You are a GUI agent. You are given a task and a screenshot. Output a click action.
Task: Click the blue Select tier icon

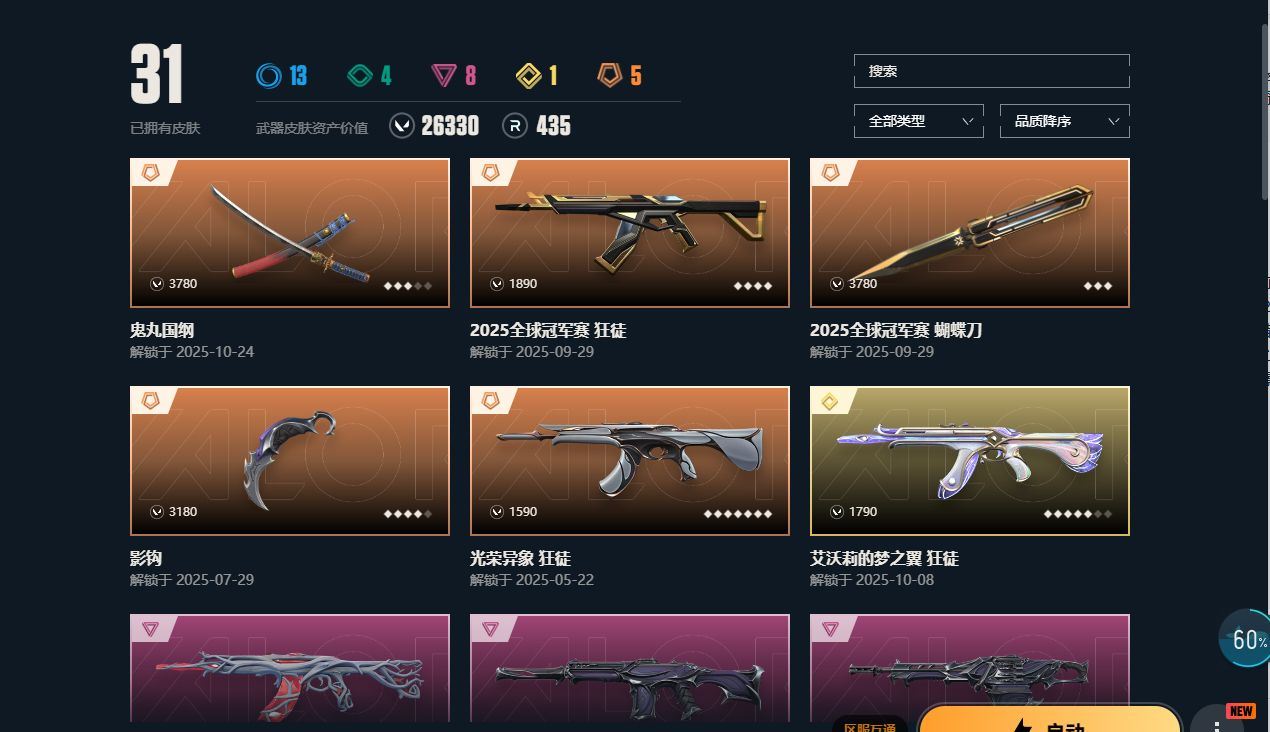tap(268, 75)
